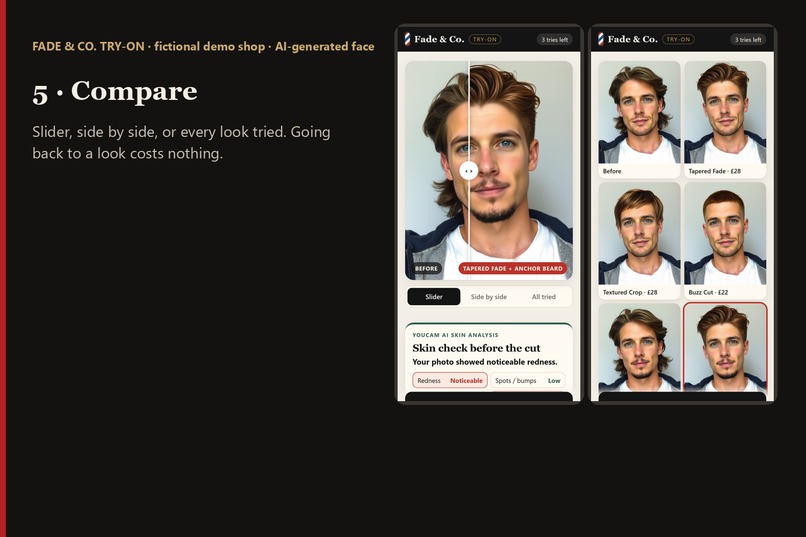Screen dimensions: 806x537
Task: Select the bottom-row long hair beard thumbnail
Action: click(639, 347)
